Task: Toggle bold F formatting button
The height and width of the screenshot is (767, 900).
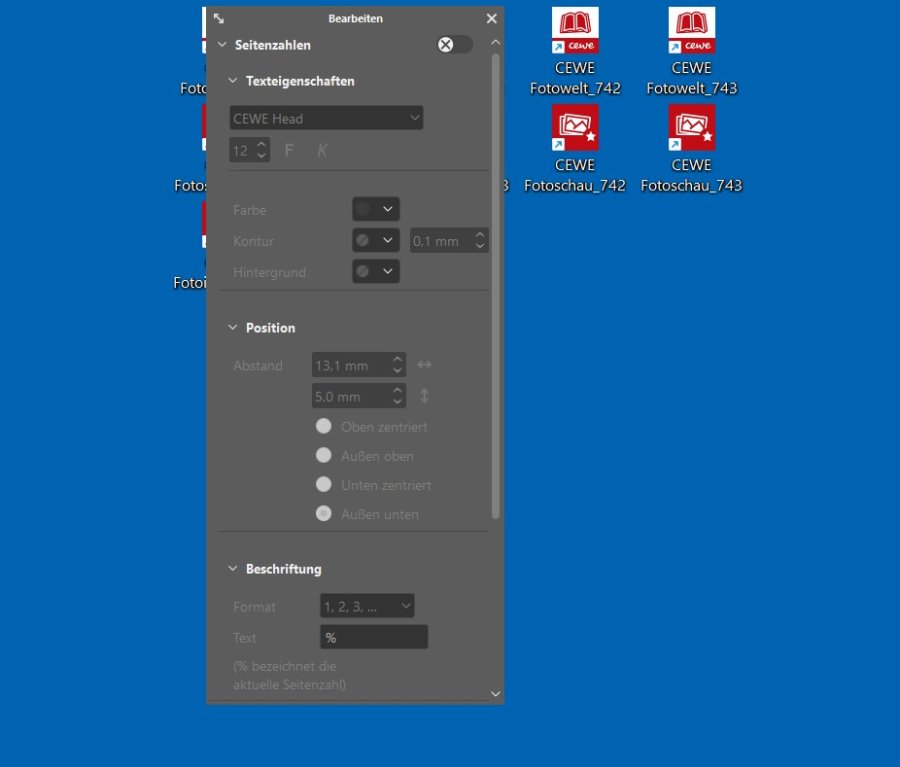Action: 289,150
